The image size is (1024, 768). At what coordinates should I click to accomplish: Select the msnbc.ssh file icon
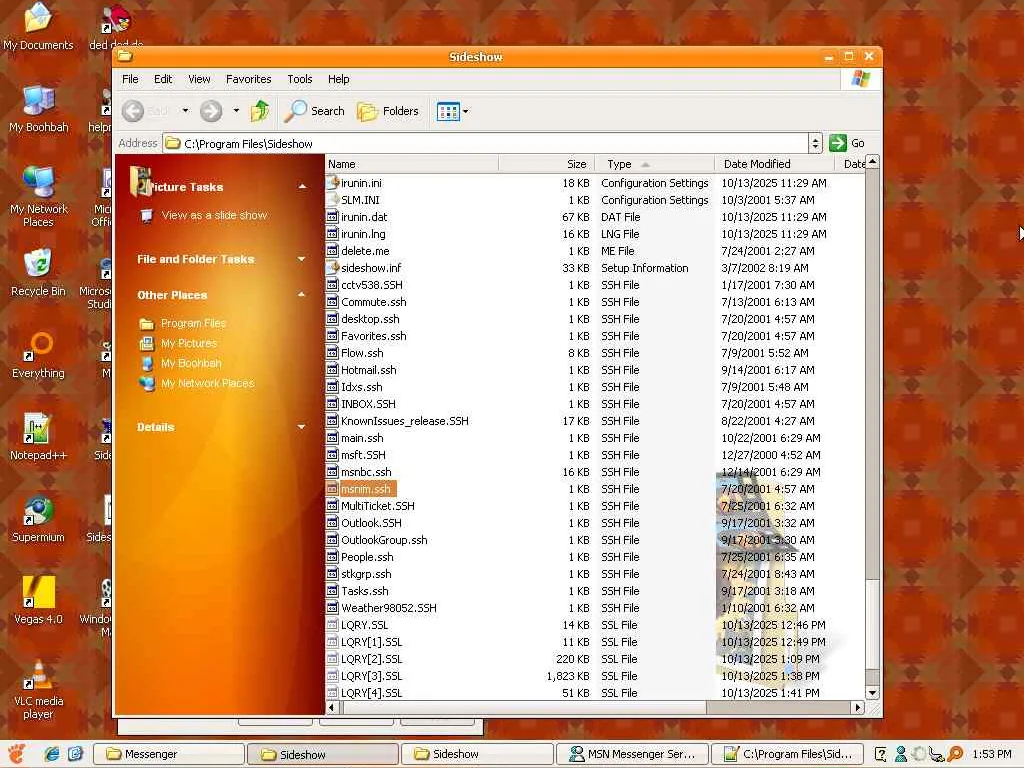point(332,472)
